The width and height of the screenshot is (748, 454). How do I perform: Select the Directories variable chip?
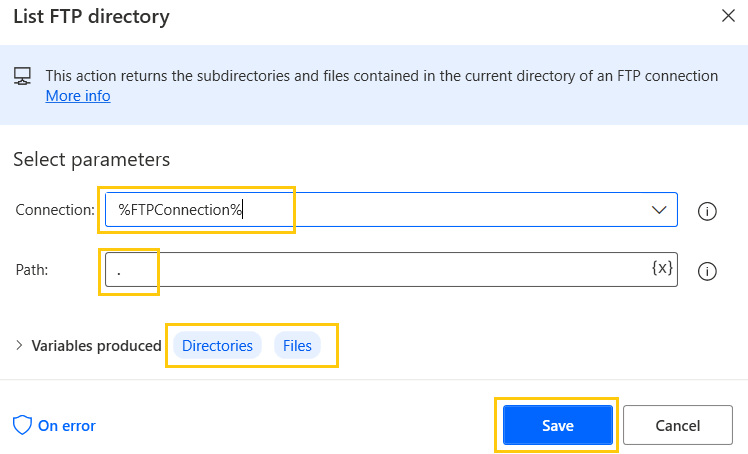click(218, 345)
